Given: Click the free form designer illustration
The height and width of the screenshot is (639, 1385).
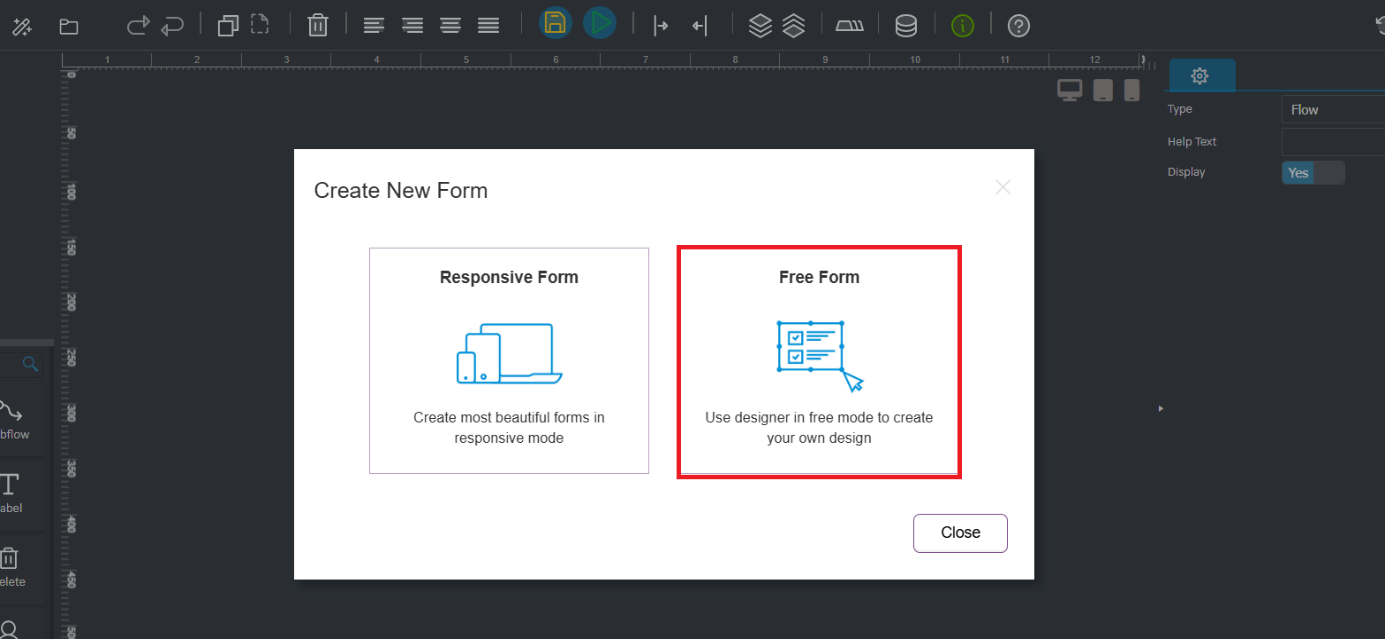Looking at the screenshot, I should tap(819, 356).
